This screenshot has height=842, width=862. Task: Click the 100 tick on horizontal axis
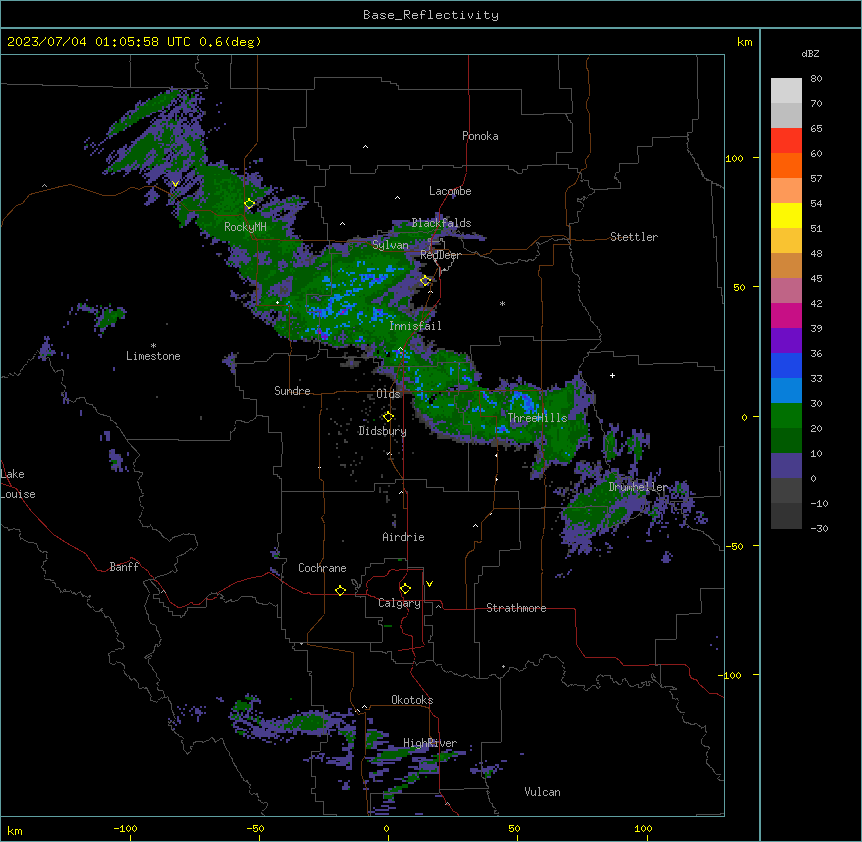[643, 828]
